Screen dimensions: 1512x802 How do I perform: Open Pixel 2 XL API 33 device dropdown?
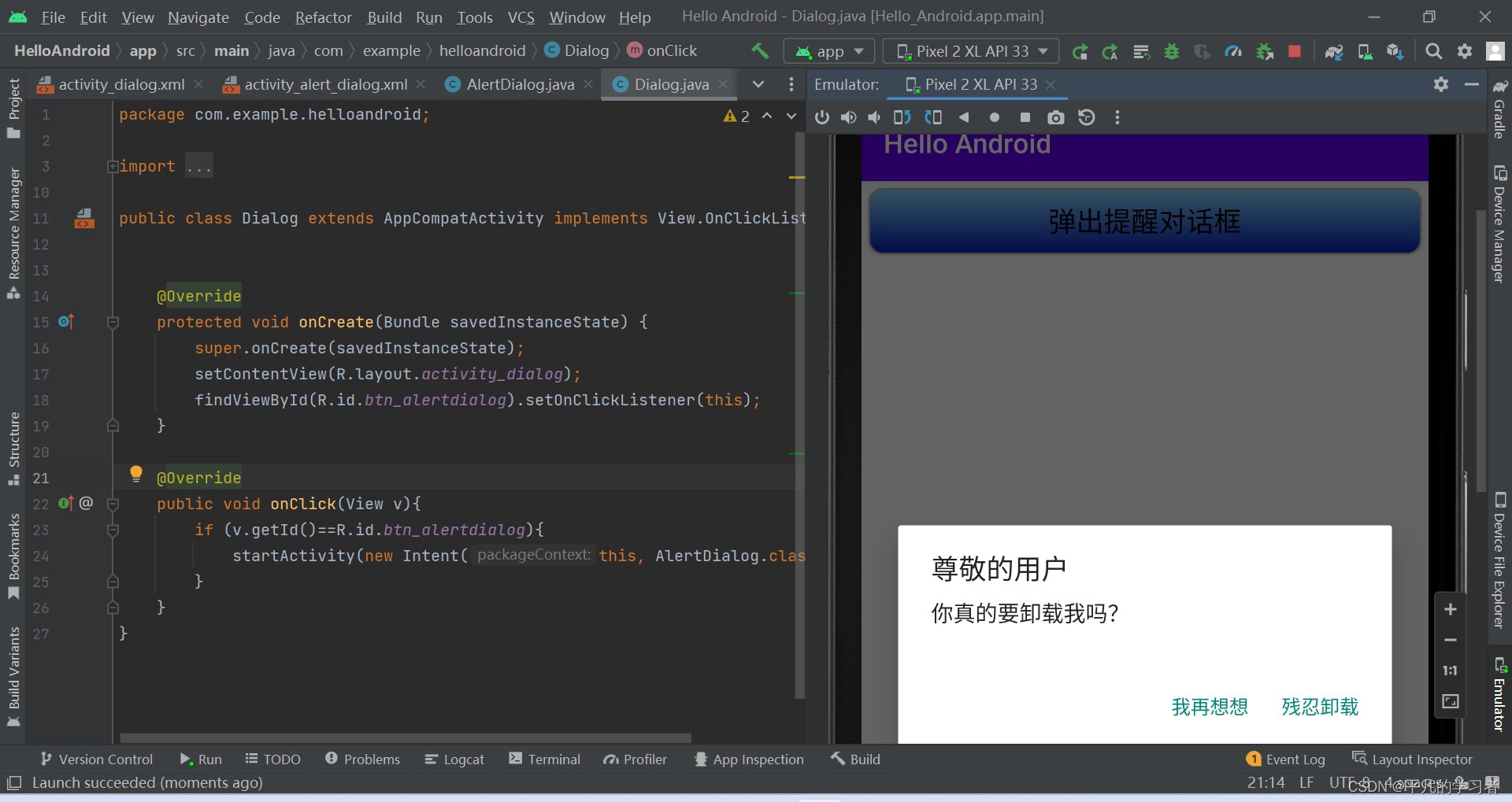[971, 51]
